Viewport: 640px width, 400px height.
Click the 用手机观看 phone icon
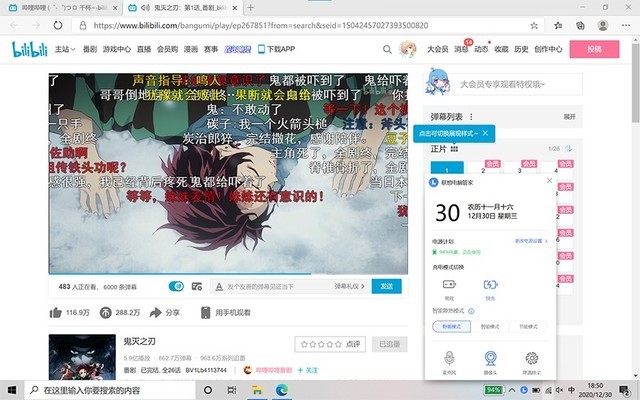(x=205, y=313)
